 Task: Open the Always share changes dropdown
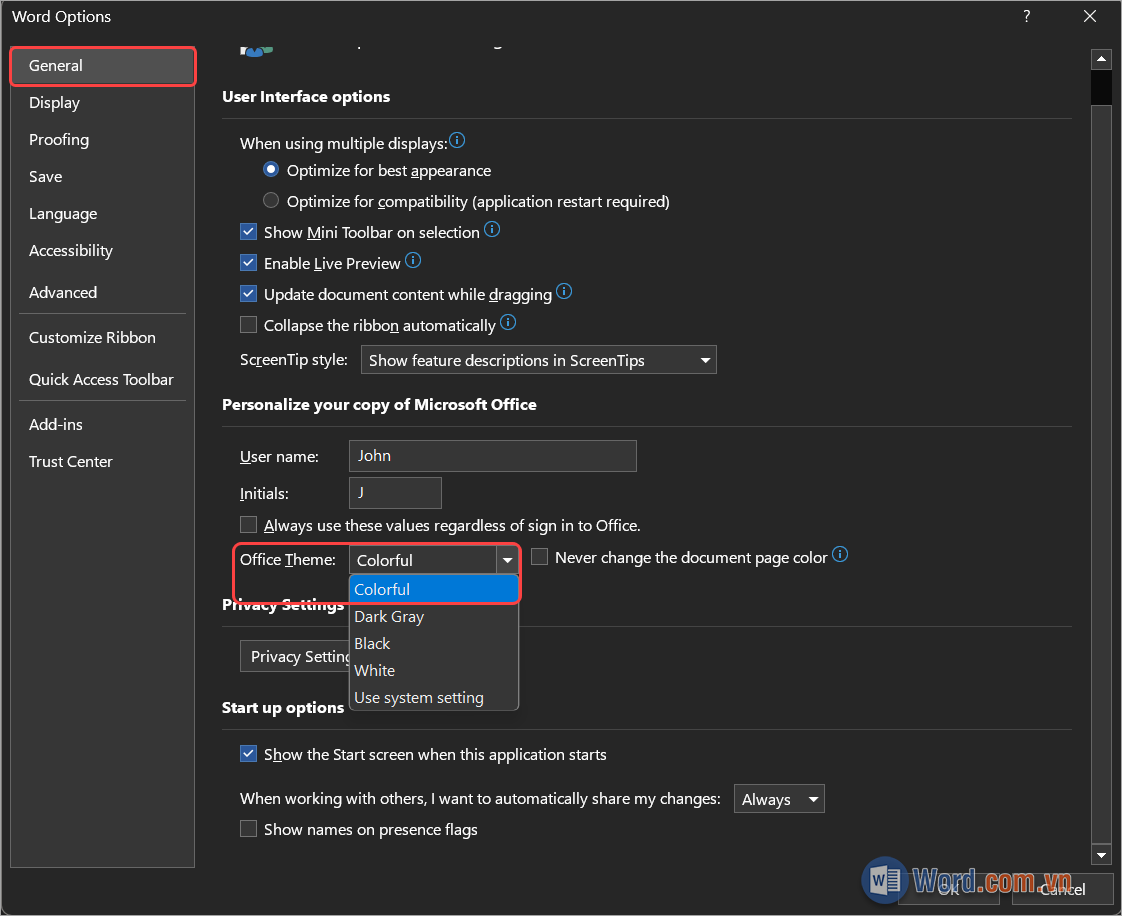coord(779,799)
